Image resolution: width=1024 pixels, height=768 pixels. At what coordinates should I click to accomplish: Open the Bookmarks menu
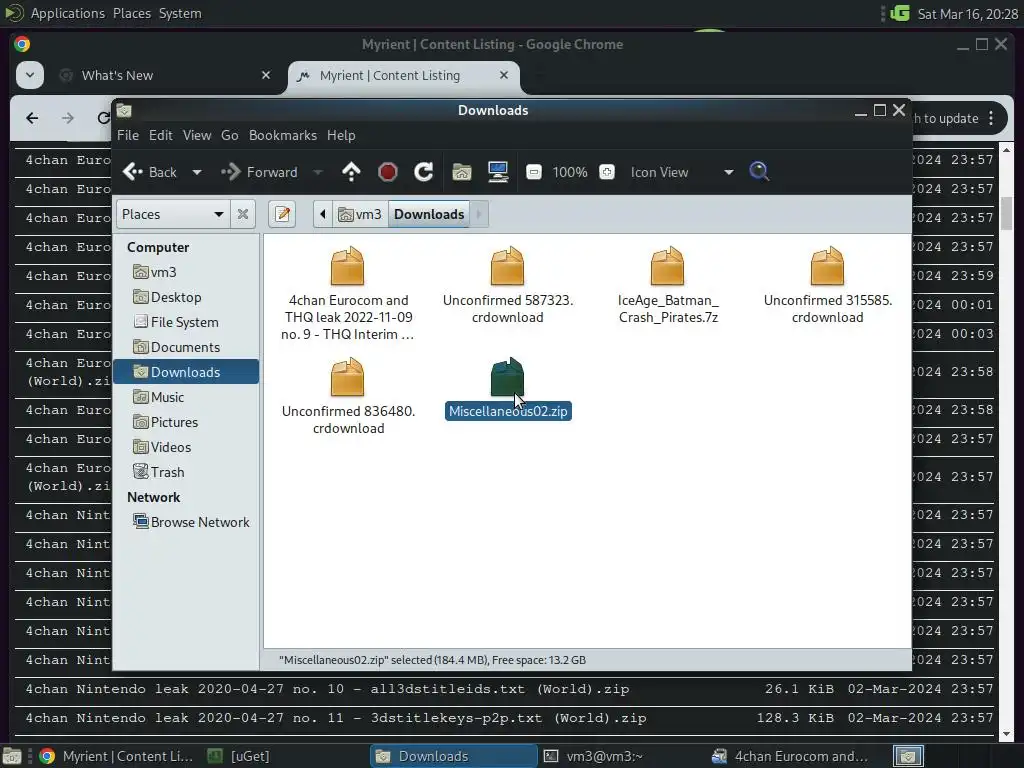[283, 135]
